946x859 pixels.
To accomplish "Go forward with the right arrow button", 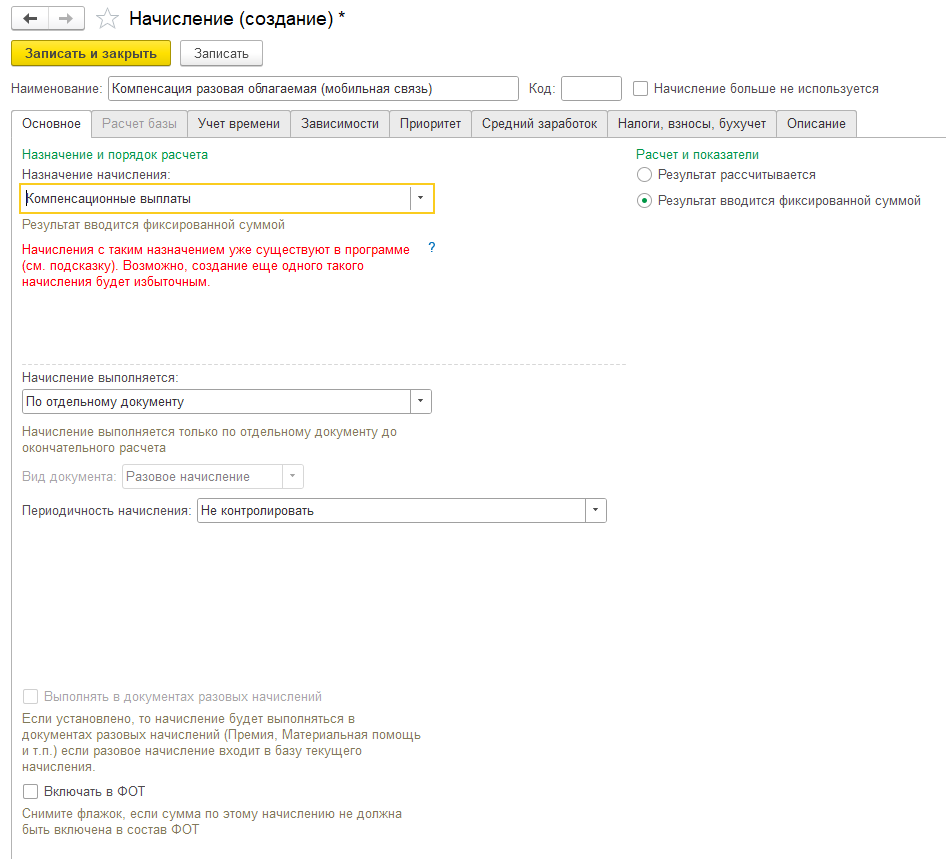I will point(66,19).
